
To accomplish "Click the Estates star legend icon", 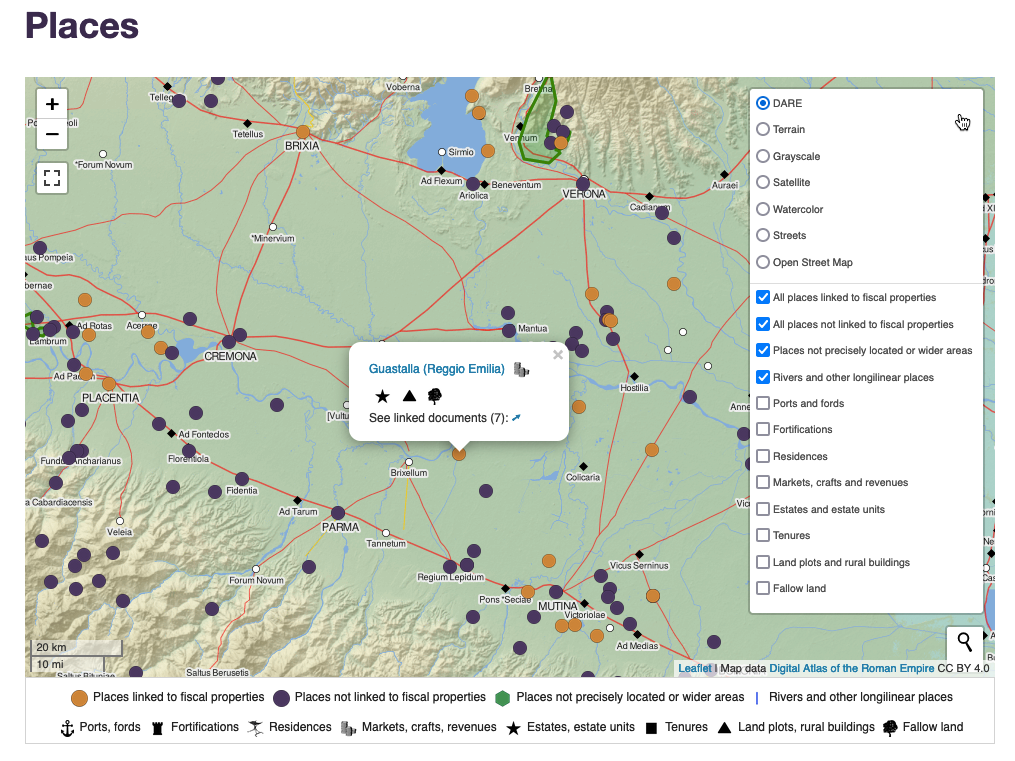I will [513, 728].
